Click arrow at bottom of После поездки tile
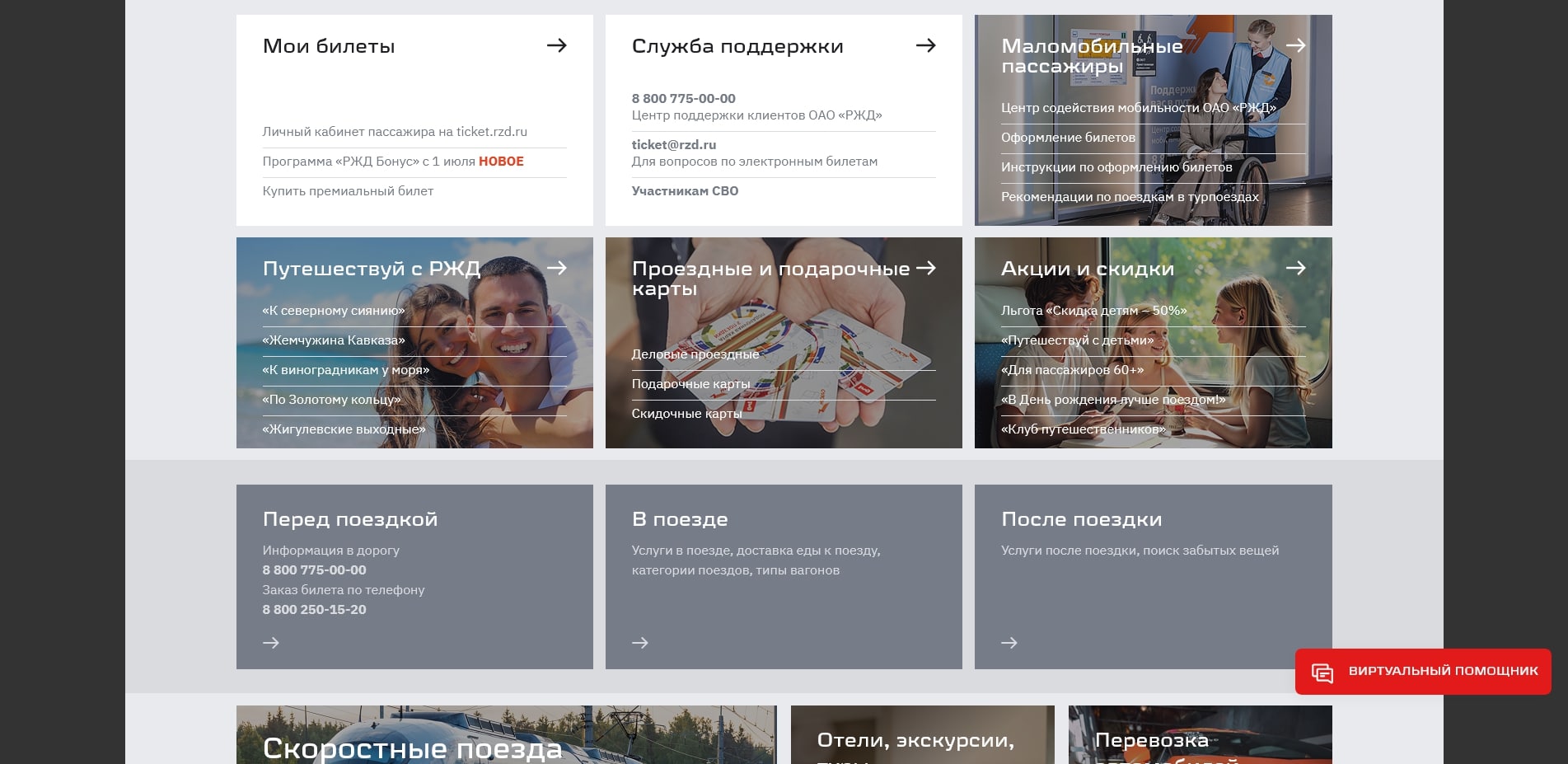Image resolution: width=1568 pixels, height=764 pixels. pos(1009,643)
